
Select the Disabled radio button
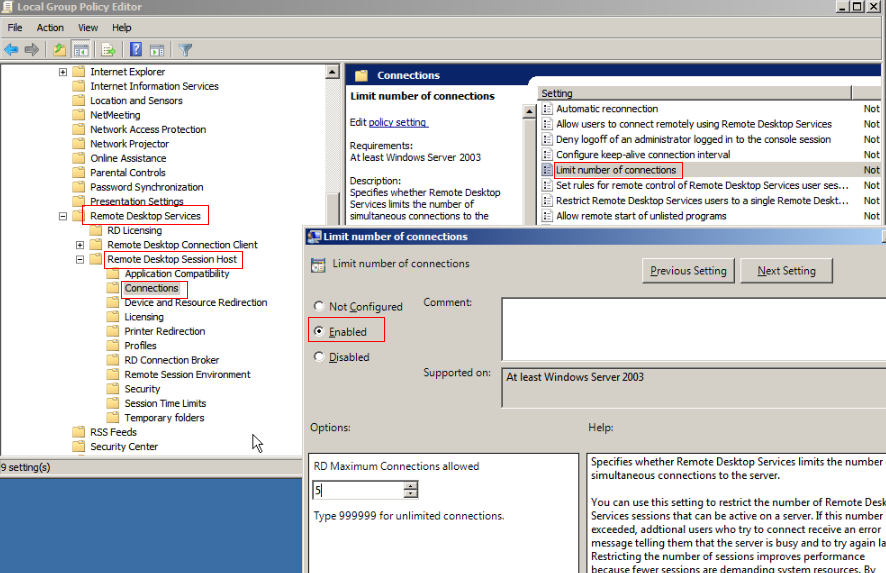pyautogui.click(x=319, y=357)
